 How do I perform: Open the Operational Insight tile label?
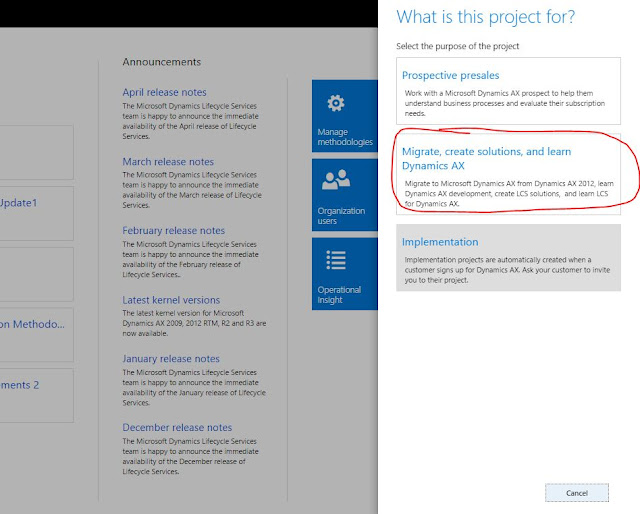[x=339, y=295]
